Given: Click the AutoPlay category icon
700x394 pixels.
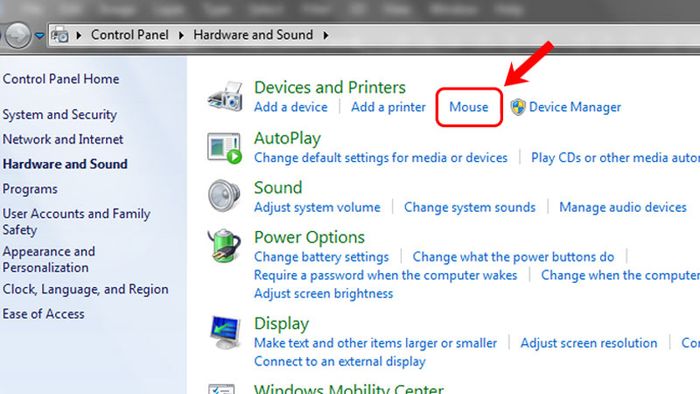Looking at the screenshot, I should [x=225, y=148].
